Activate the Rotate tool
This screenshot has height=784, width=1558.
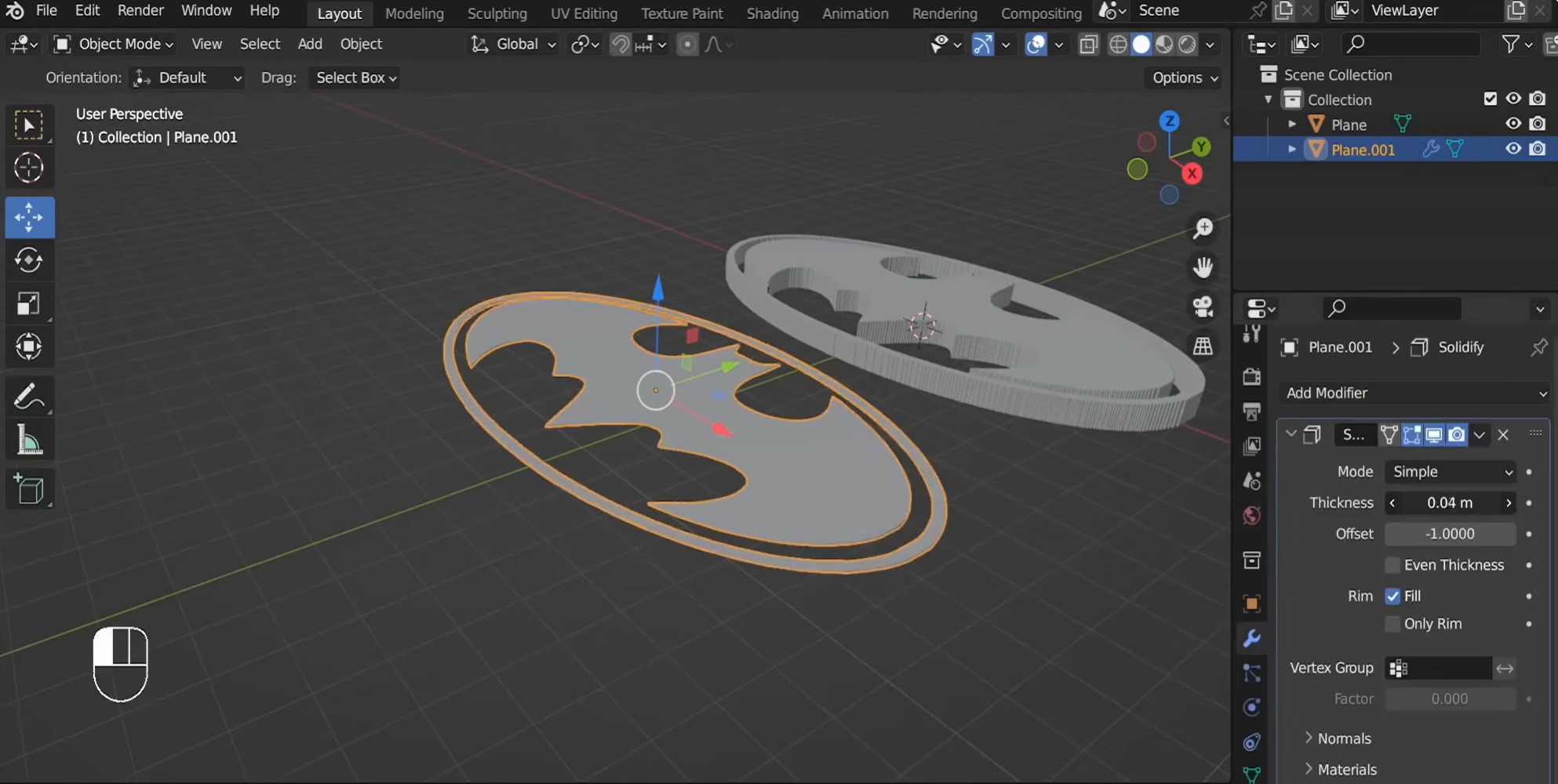pyautogui.click(x=29, y=260)
